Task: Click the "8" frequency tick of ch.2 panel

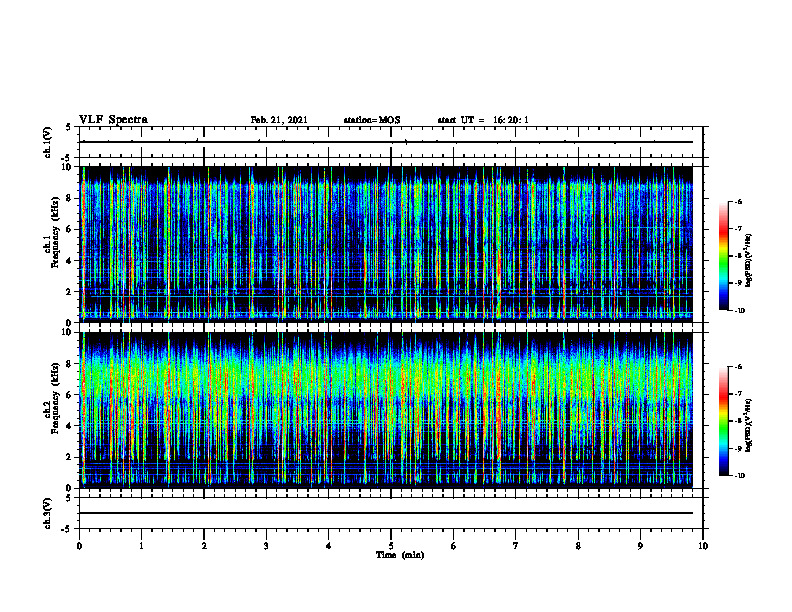Action: click(70, 363)
